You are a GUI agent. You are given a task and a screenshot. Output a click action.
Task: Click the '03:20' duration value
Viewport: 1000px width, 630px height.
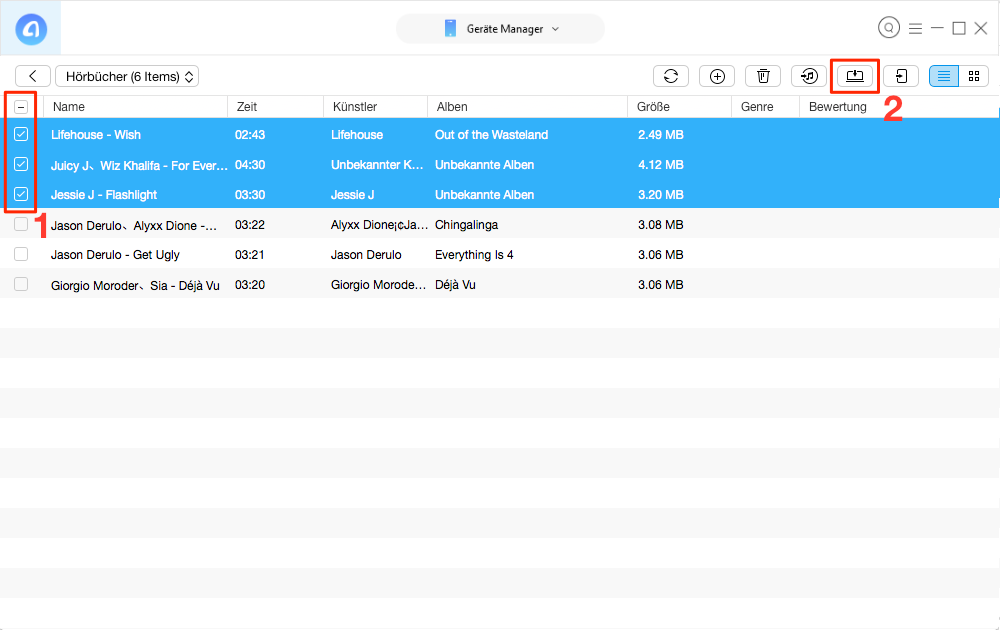250,284
